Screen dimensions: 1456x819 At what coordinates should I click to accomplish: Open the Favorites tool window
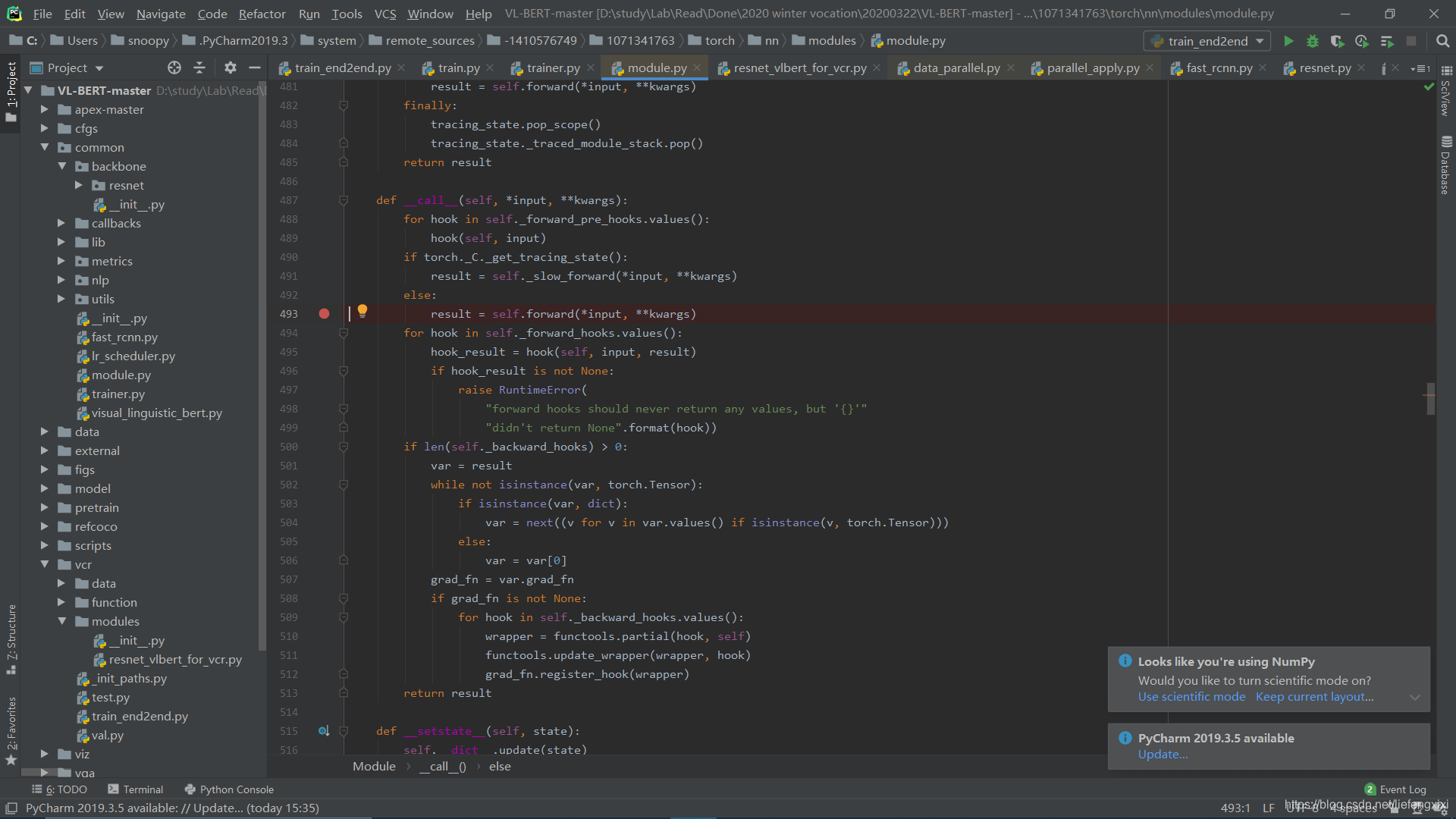tap(11, 731)
